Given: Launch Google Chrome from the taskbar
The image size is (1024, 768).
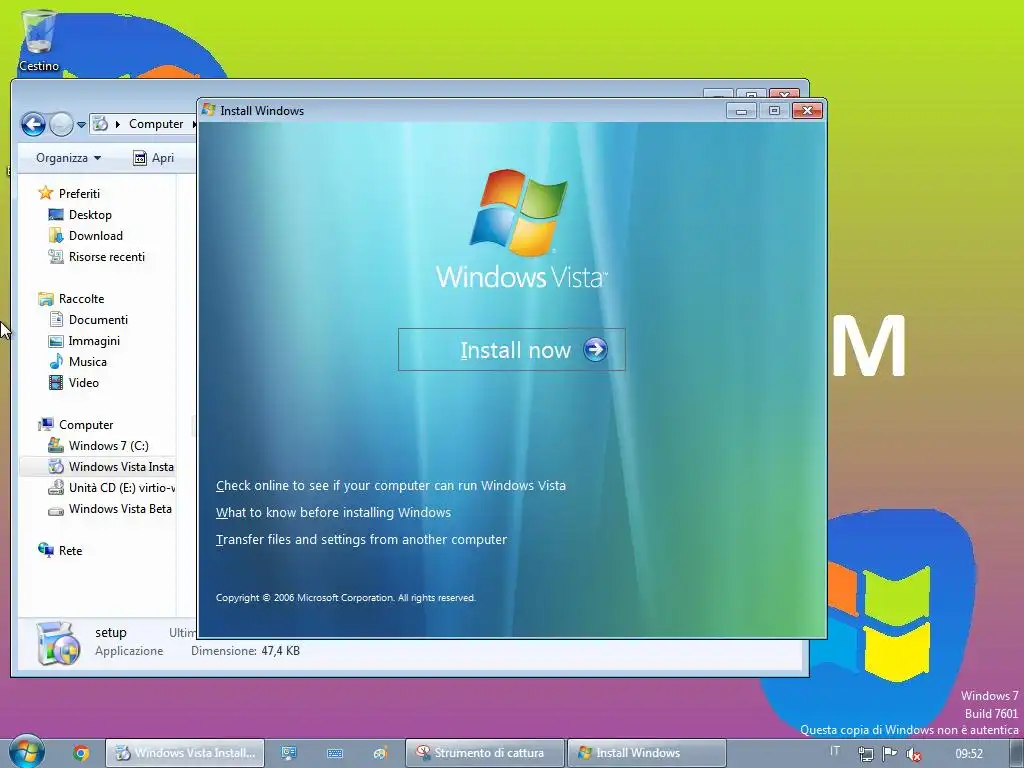Looking at the screenshot, I should click(81, 753).
